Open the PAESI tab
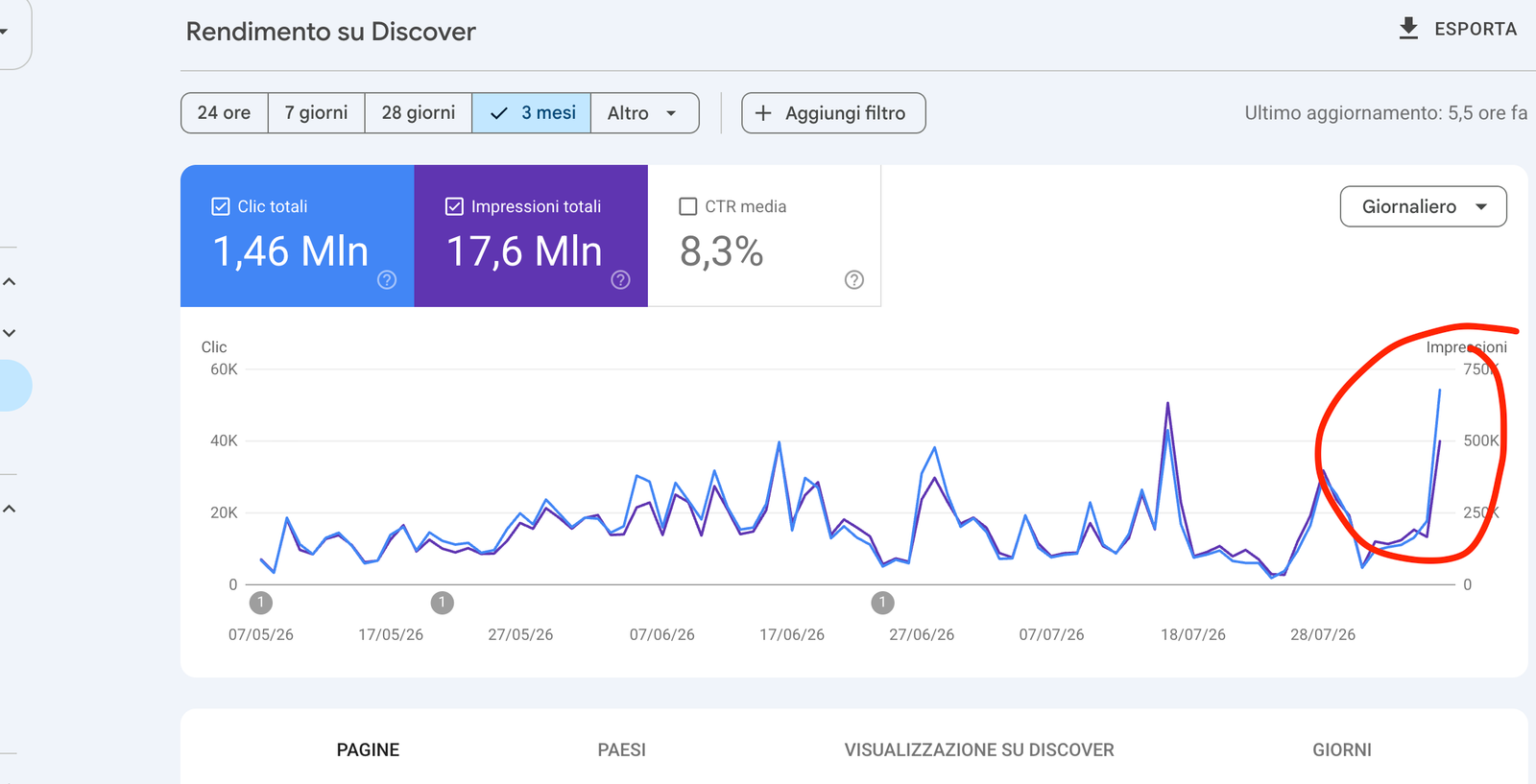Viewport: 1536px width, 784px height. pos(622,749)
